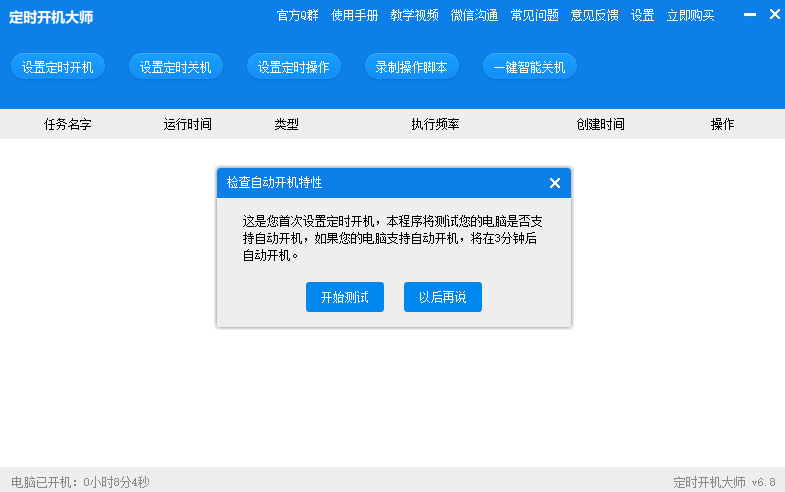Choose 以后再说 to postpone the test
785x492 pixels.
443,297
